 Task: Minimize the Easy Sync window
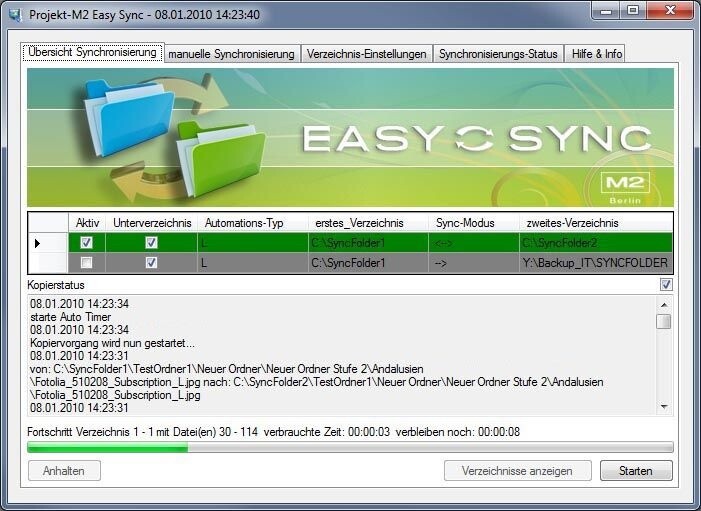[607, 11]
